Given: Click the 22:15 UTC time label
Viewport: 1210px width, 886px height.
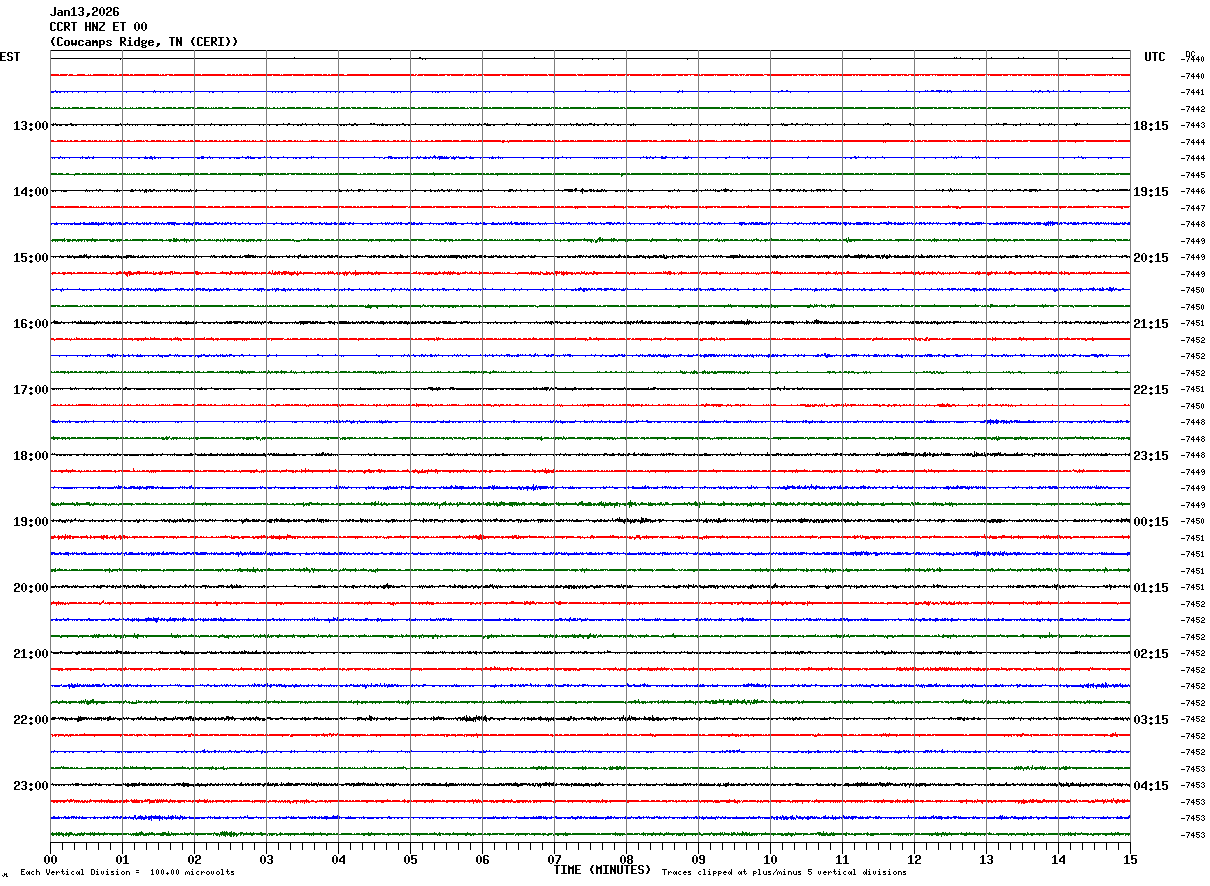Looking at the screenshot, I should tap(1151, 390).
